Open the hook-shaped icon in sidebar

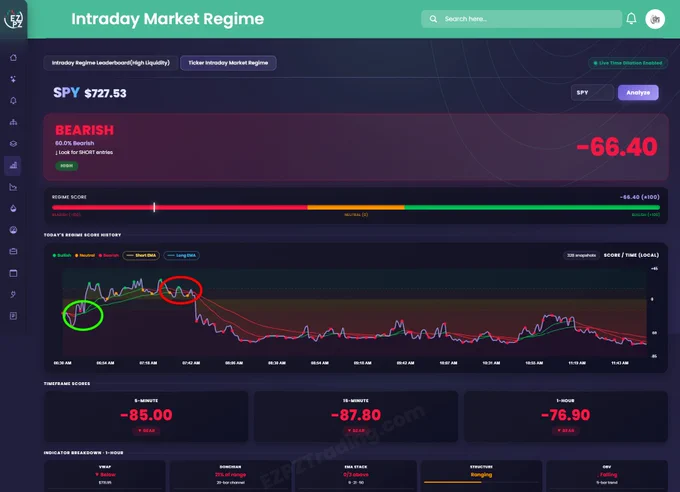(x=13, y=295)
